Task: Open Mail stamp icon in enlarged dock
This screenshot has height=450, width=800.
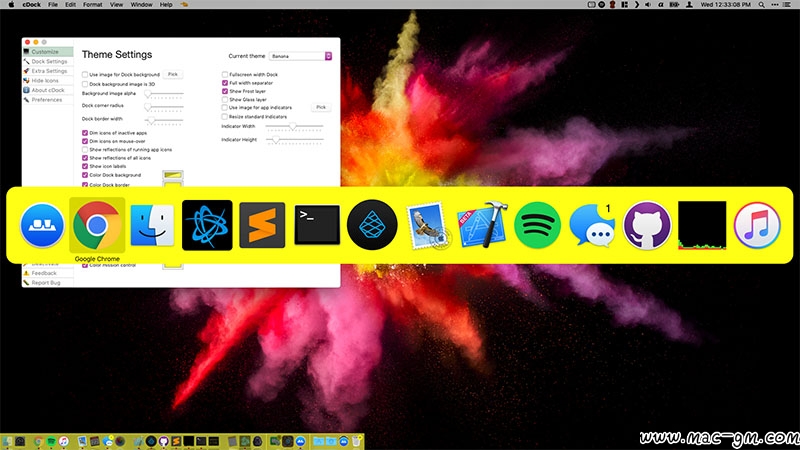Action: [428, 225]
